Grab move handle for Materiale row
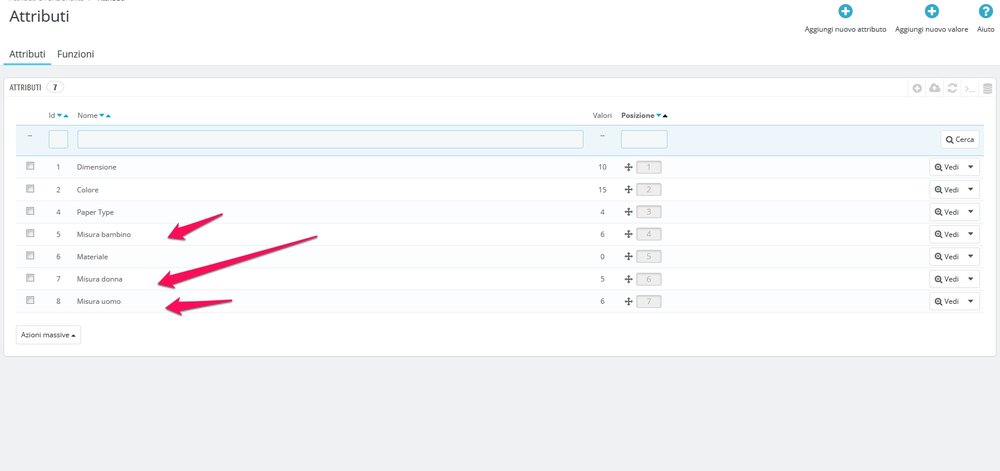Viewport: 1000px width, 471px height. point(628,256)
